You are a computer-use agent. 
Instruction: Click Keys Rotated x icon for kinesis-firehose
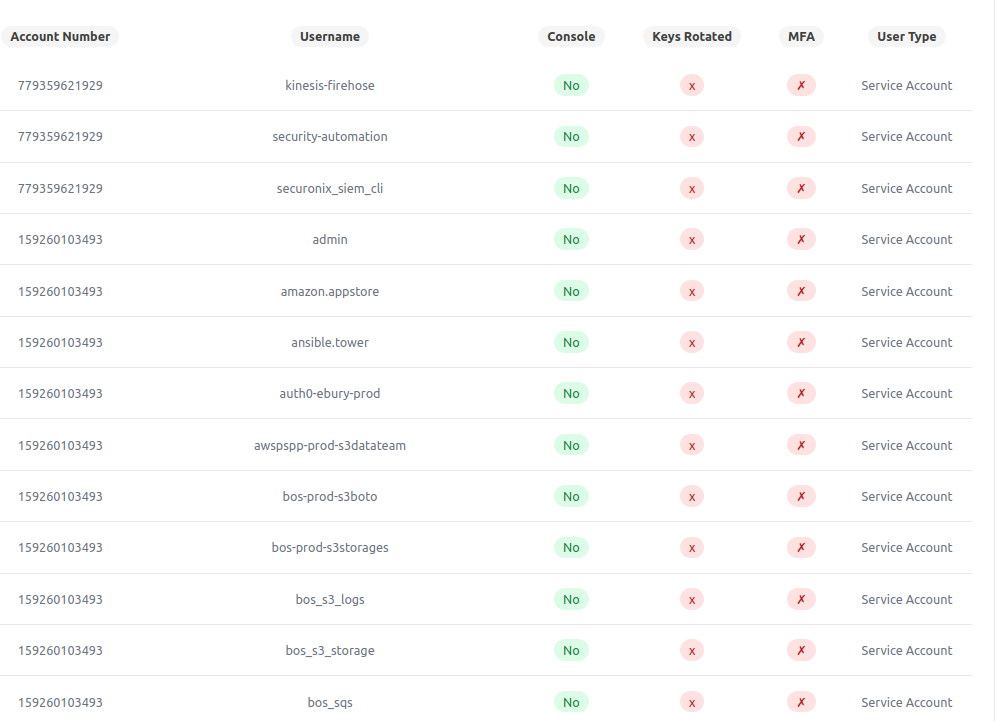click(x=692, y=85)
